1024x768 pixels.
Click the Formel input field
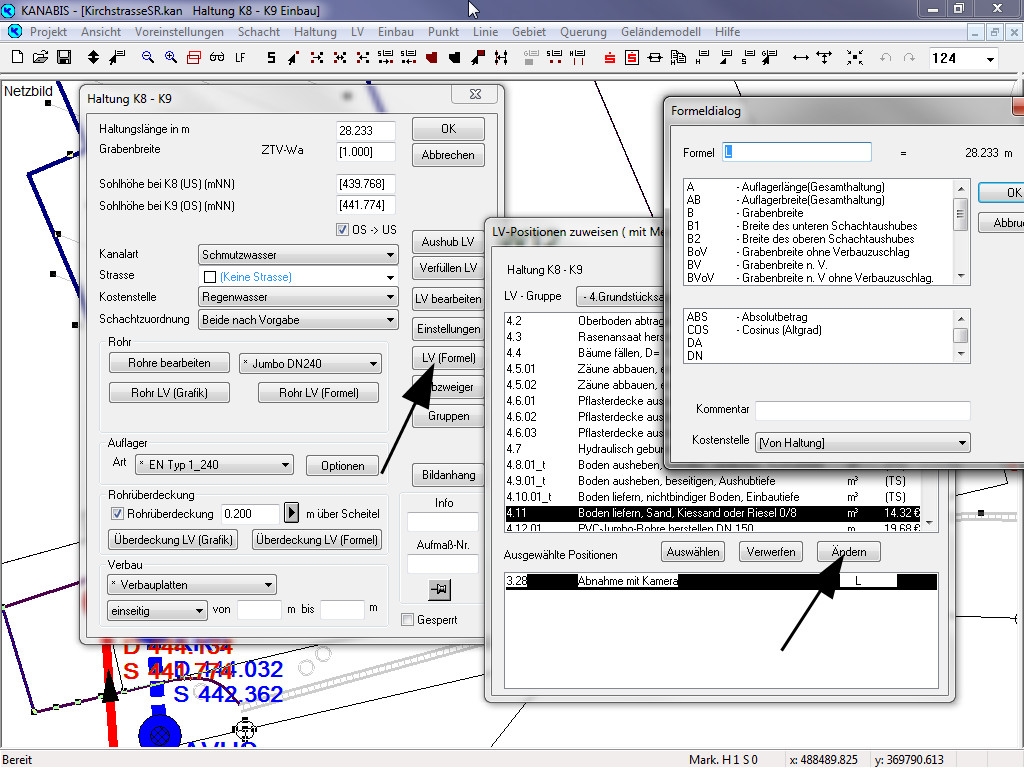click(x=797, y=152)
